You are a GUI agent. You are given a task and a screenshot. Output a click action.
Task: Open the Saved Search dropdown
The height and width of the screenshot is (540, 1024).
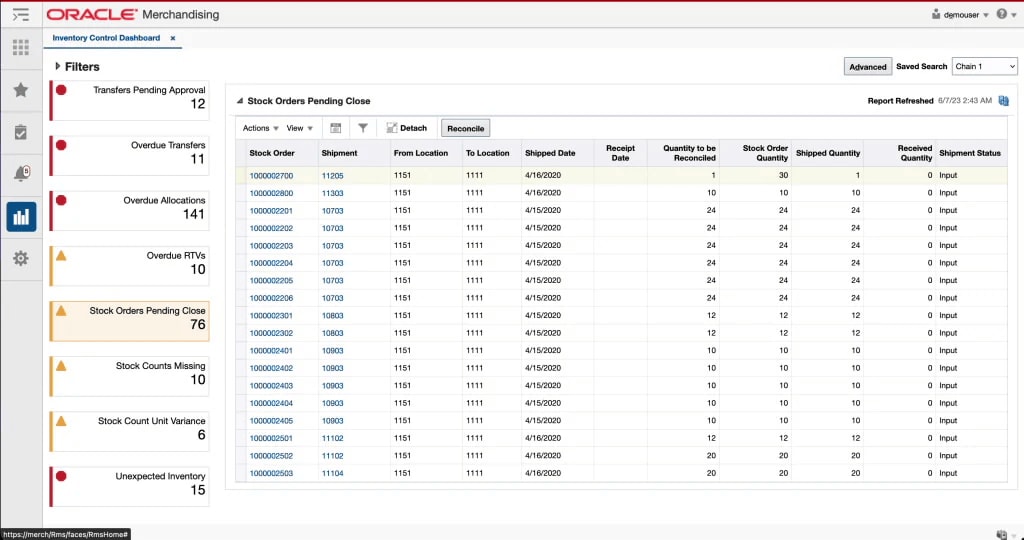[x=984, y=67]
